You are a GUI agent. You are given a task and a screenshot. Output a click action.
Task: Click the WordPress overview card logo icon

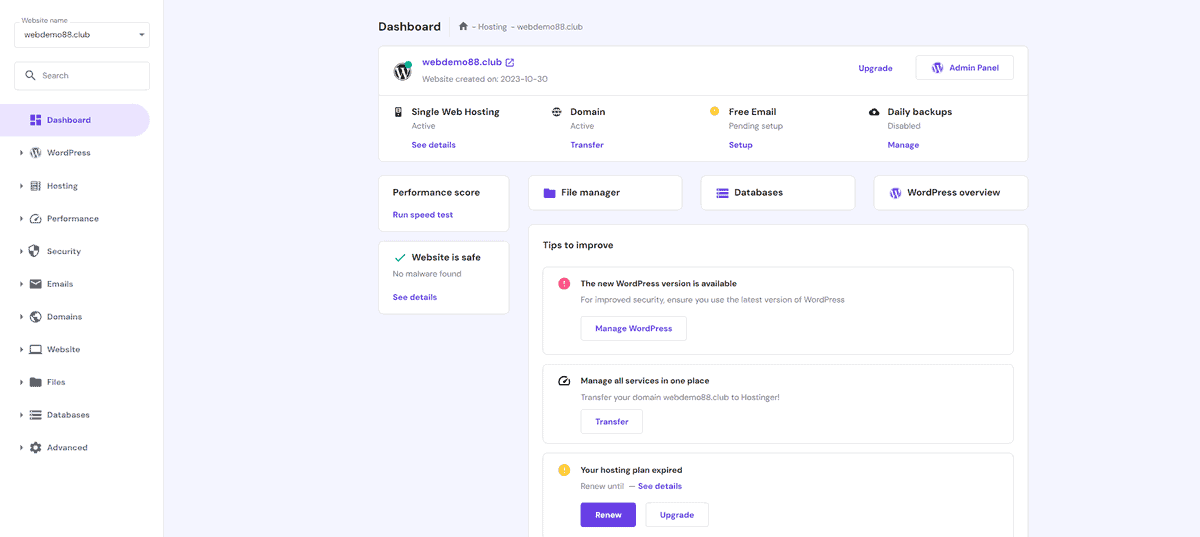click(895, 193)
